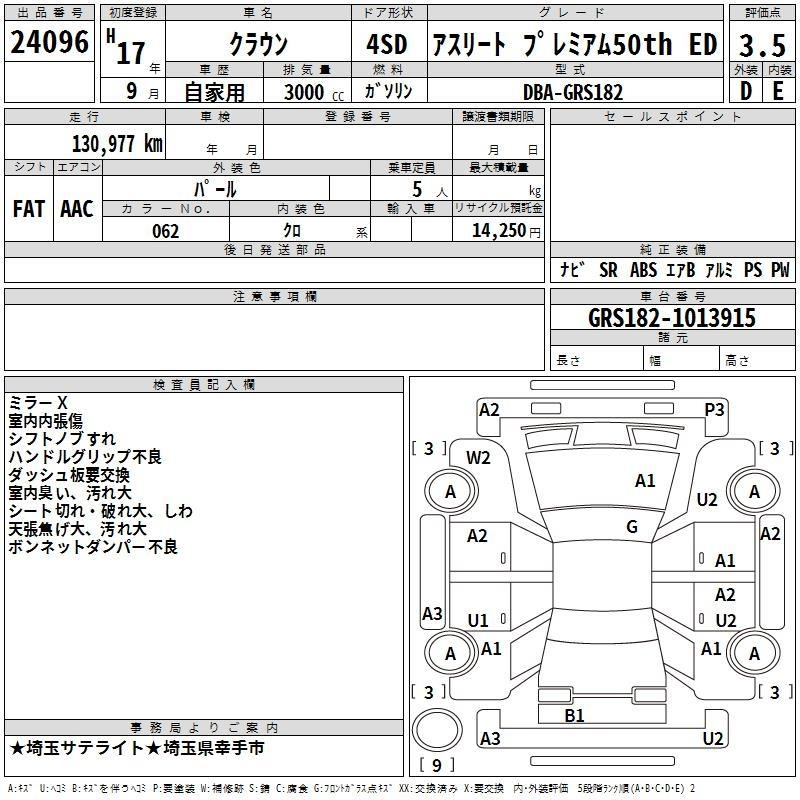Viewport: 800px width, 800px height.
Task: Click the 出品番号 header label
Action: click(x=49, y=13)
